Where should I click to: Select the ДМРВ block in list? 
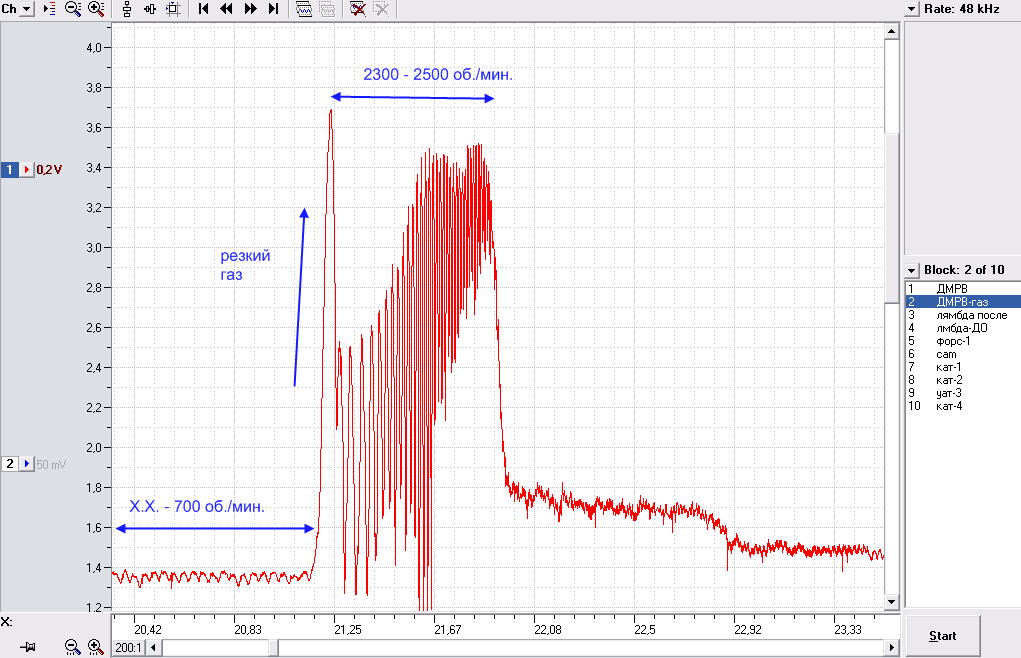point(962,289)
